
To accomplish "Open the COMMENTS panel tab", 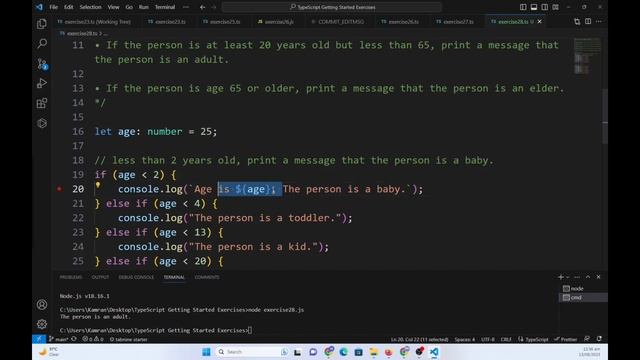I will coord(207,277).
